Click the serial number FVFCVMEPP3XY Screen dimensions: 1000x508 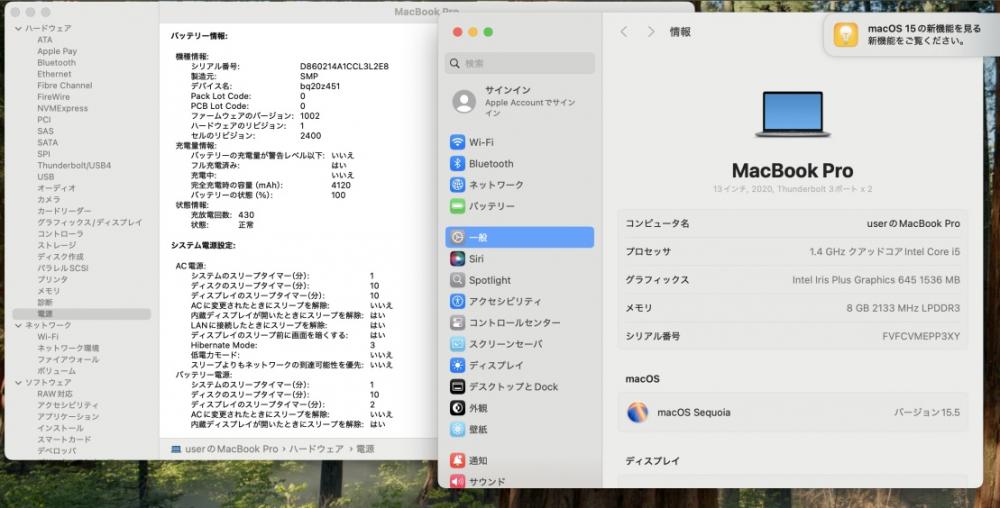[x=921, y=336]
